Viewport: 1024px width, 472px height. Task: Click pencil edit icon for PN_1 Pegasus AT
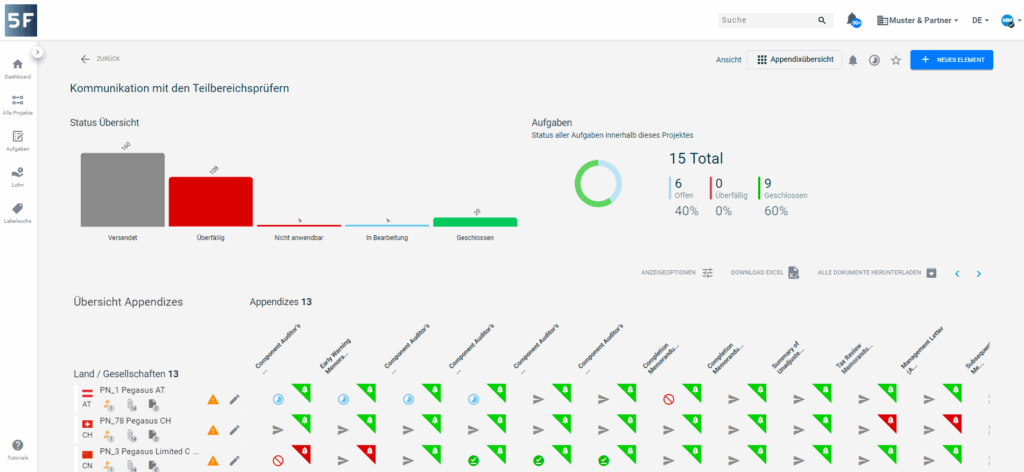(234, 399)
